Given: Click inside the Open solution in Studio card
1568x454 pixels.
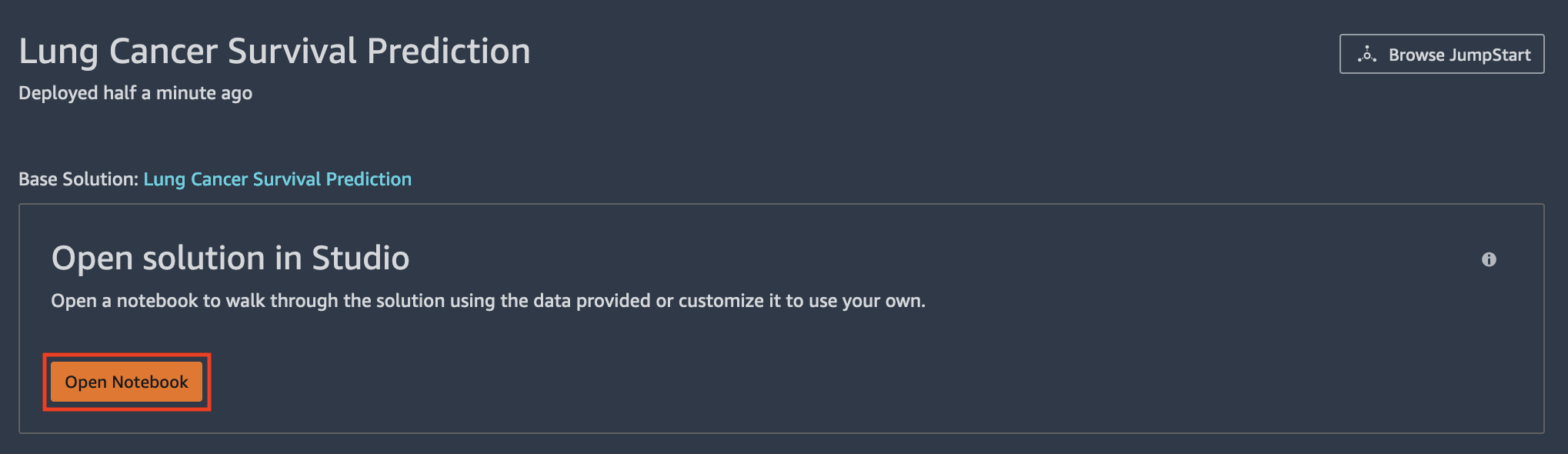Looking at the screenshot, I should coord(782,319).
